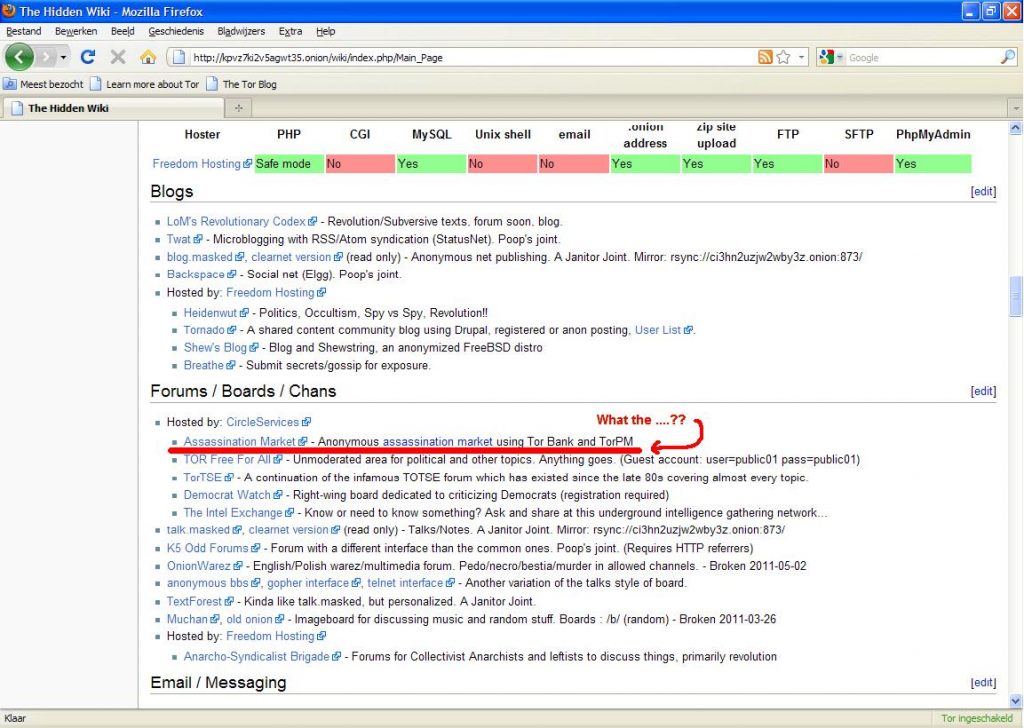Image resolution: width=1024 pixels, height=728 pixels.
Task: Click the scrollbar up arrow
Action: (x=1016, y=128)
